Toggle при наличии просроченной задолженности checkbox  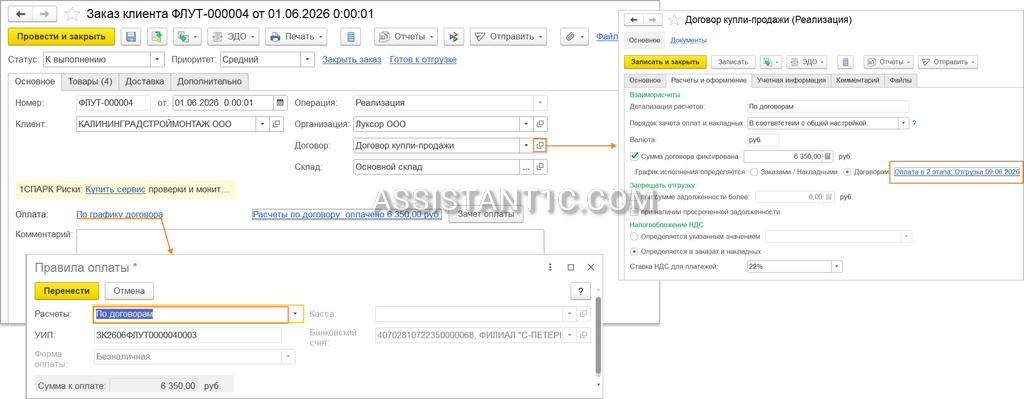pos(634,212)
